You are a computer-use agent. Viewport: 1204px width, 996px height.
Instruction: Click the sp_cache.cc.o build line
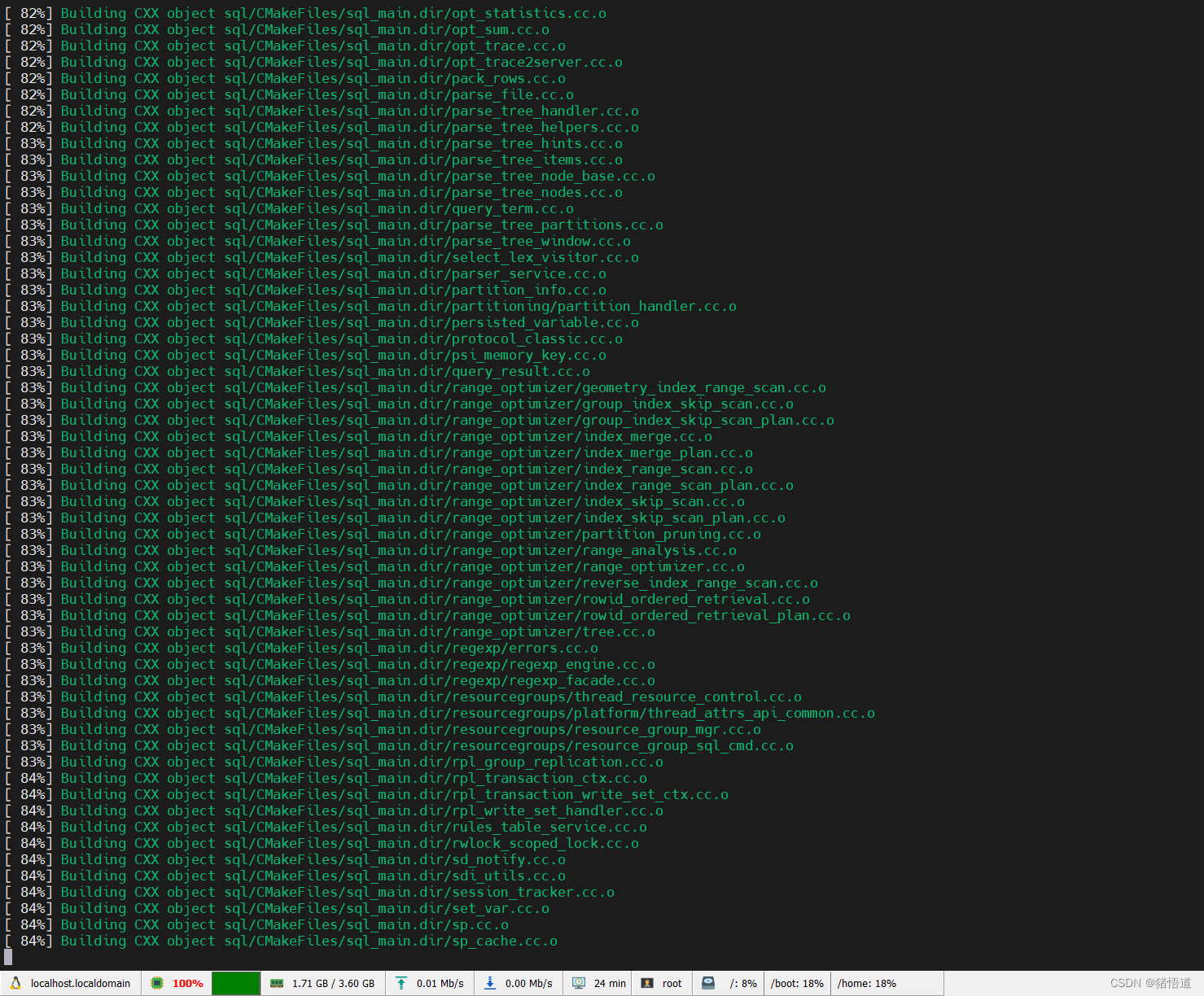click(x=281, y=941)
